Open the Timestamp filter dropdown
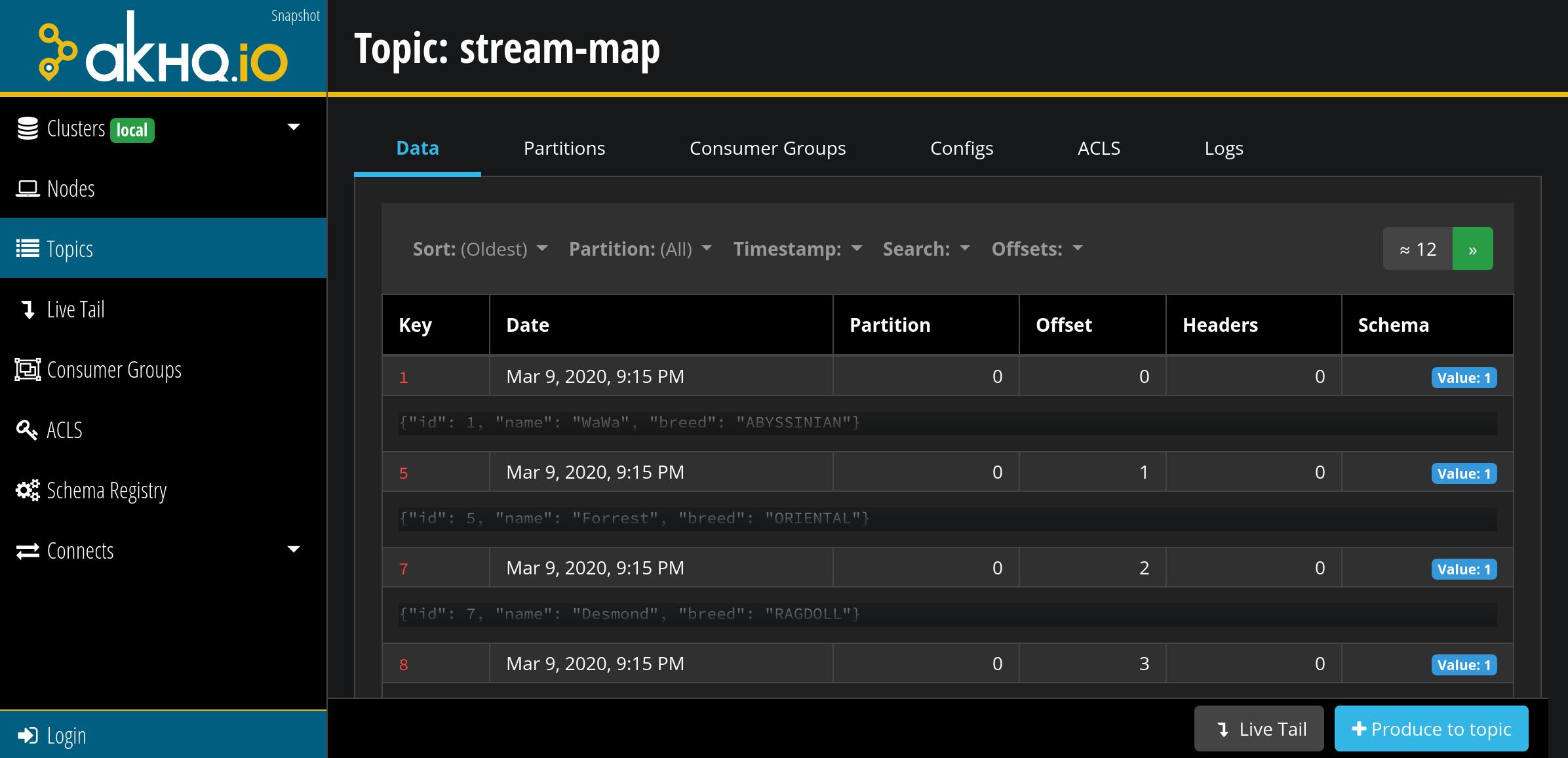The height and width of the screenshot is (758, 1568). pos(797,249)
